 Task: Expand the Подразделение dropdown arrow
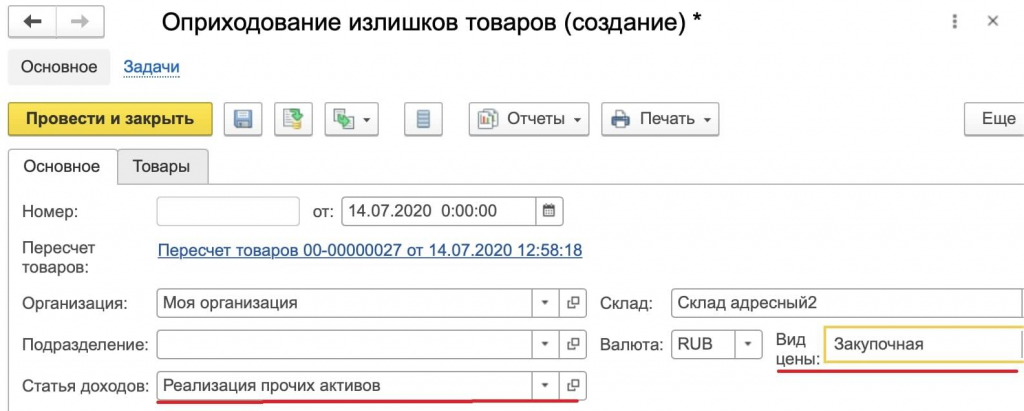click(546, 344)
